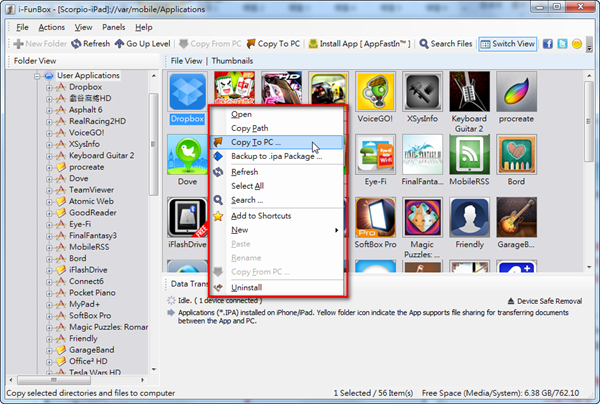Choose Select All in context menu
The width and height of the screenshot is (600, 404).
pos(276,186)
